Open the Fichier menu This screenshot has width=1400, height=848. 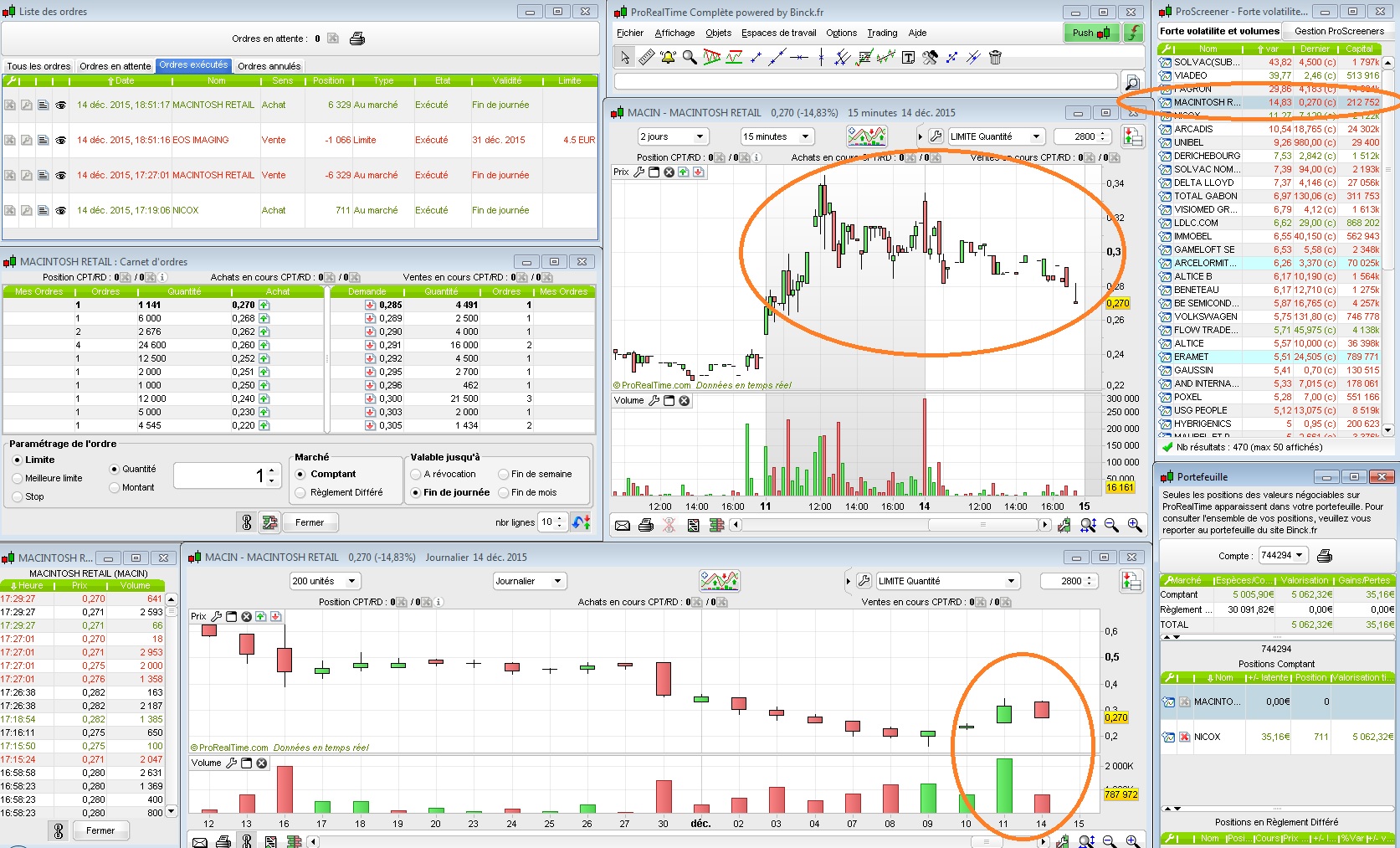630,33
